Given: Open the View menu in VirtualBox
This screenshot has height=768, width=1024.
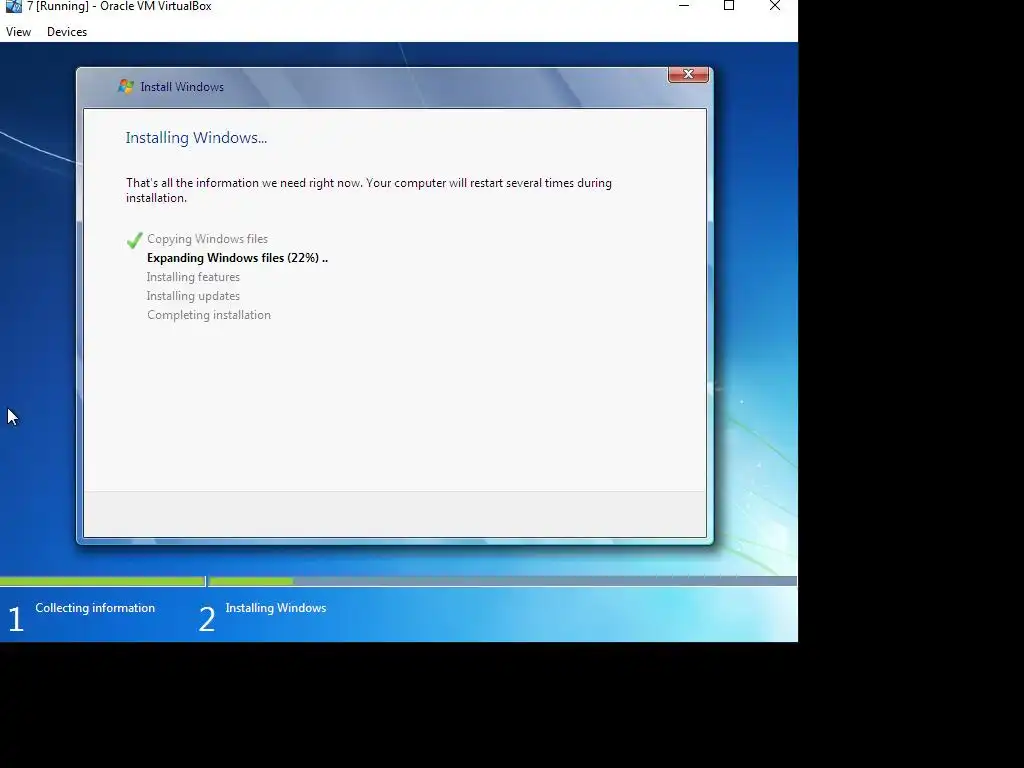Looking at the screenshot, I should tap(18, 31).
